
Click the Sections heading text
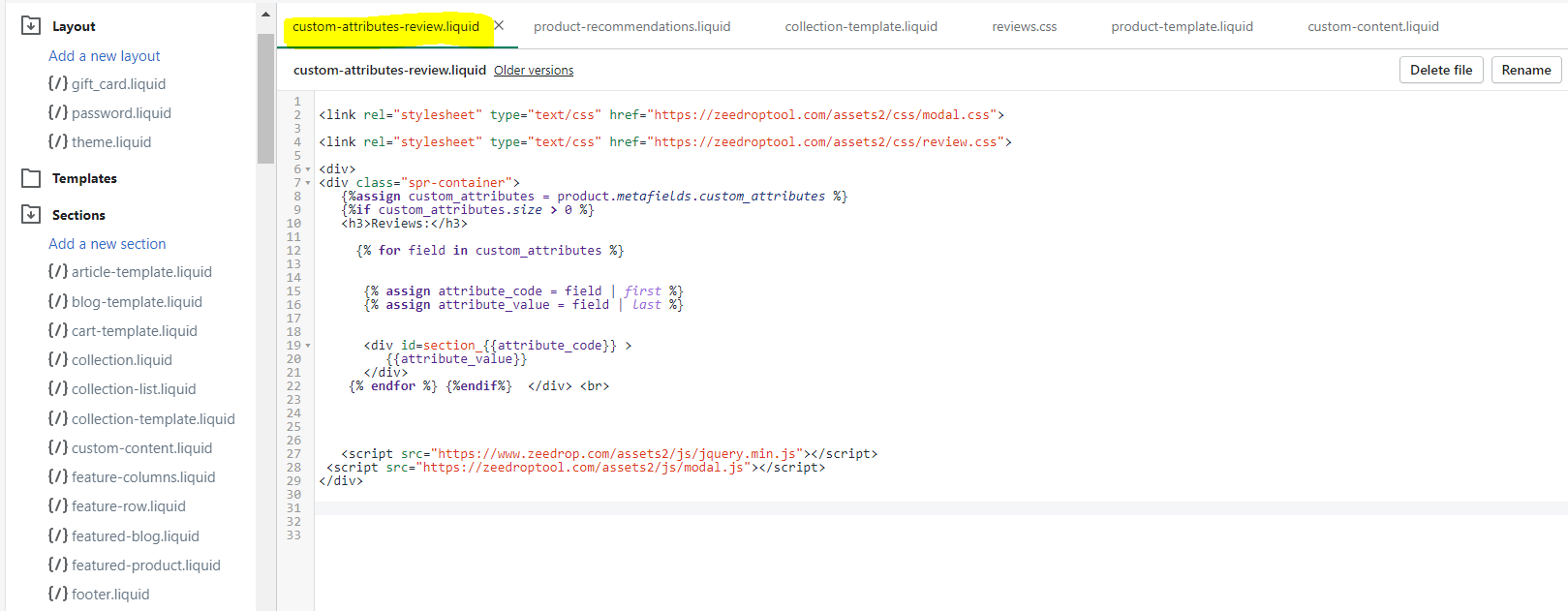pos(78,215)
